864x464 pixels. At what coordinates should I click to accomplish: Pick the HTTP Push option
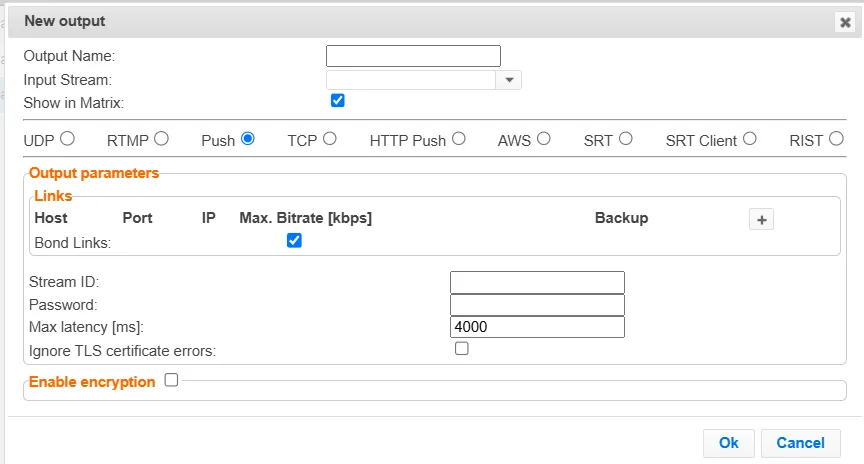click(458, 139)
